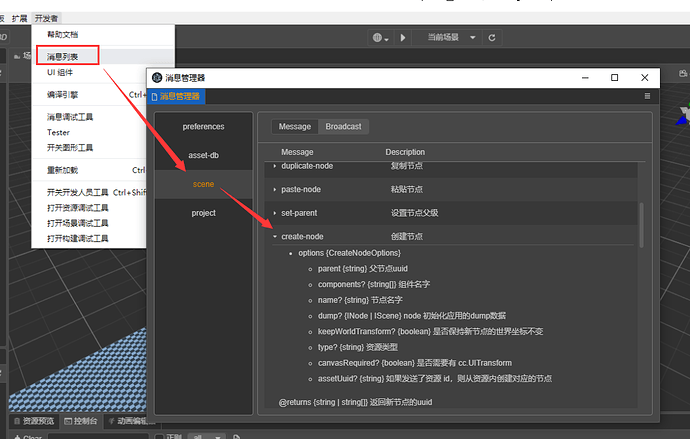This screenshot has width=690, height=439.
Task: Click the play preview button
Action: pyautogui.click(x=403, y=38)
